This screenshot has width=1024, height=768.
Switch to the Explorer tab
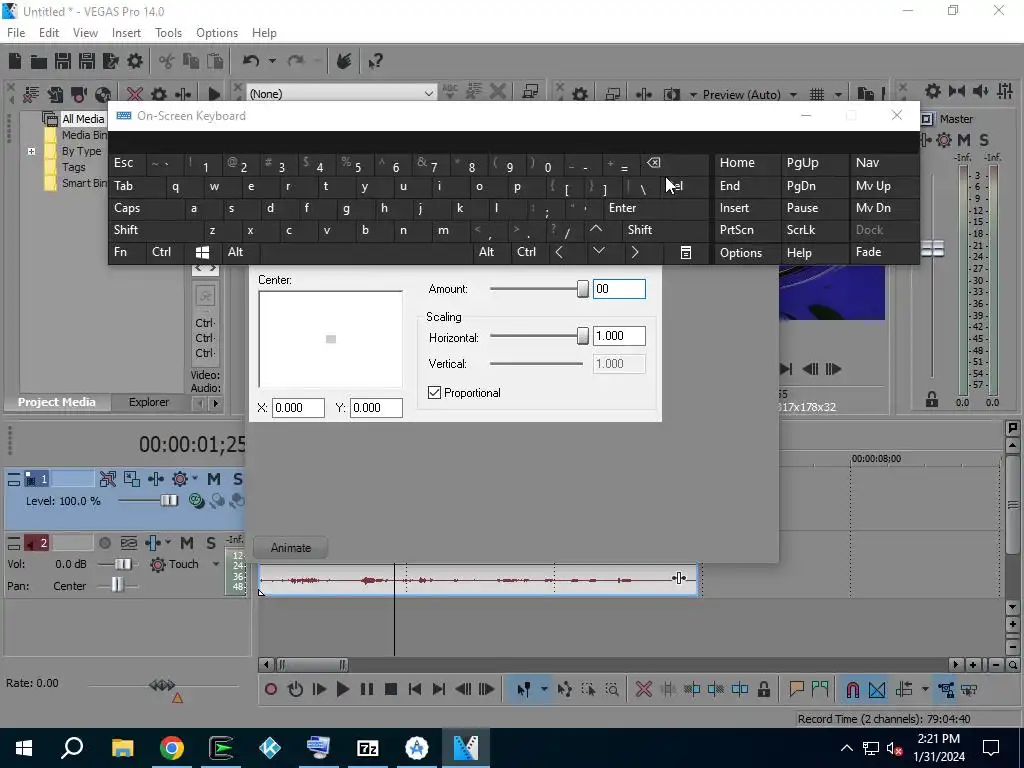(148, 402)
